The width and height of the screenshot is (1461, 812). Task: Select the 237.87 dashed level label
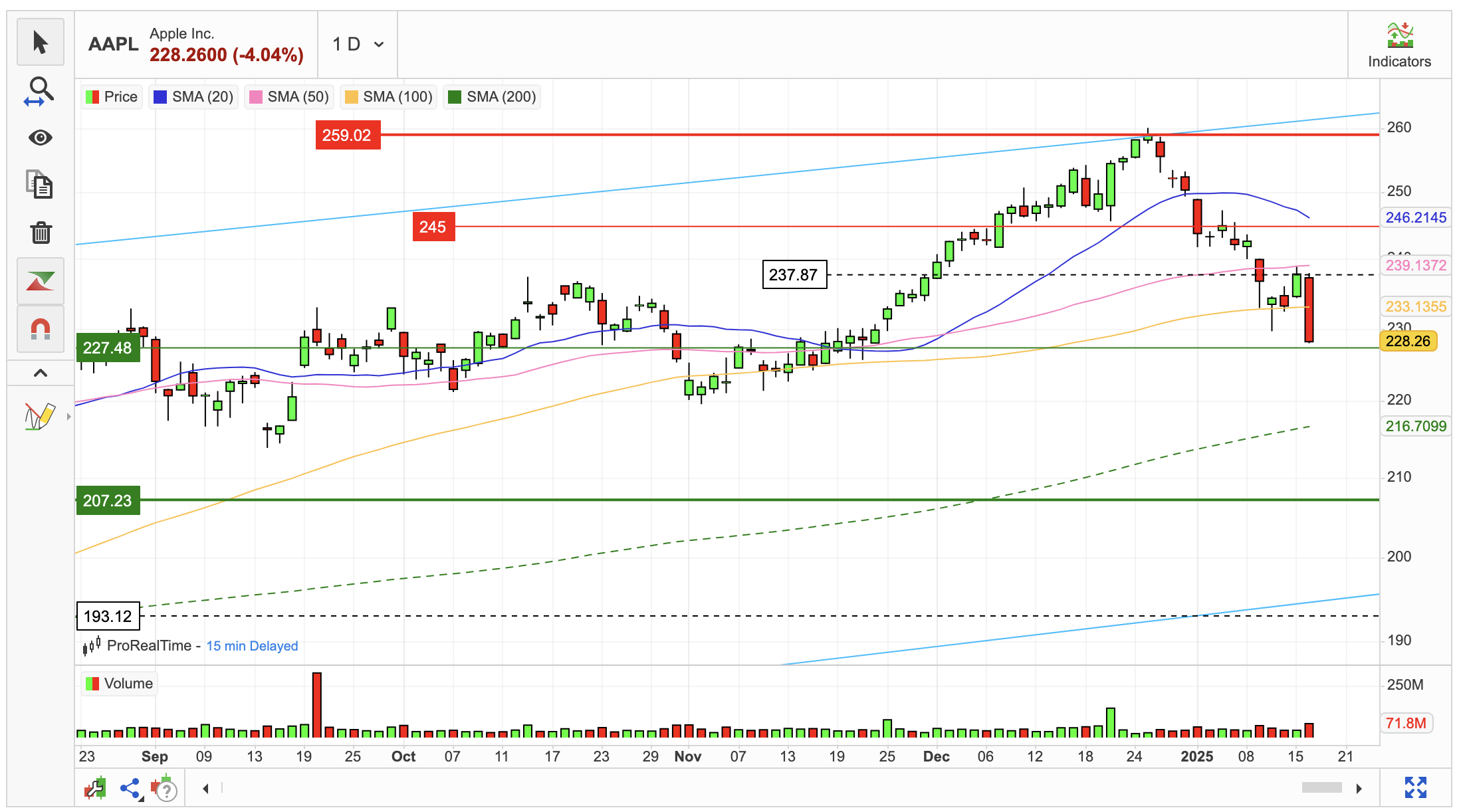(x=794, y=274)
